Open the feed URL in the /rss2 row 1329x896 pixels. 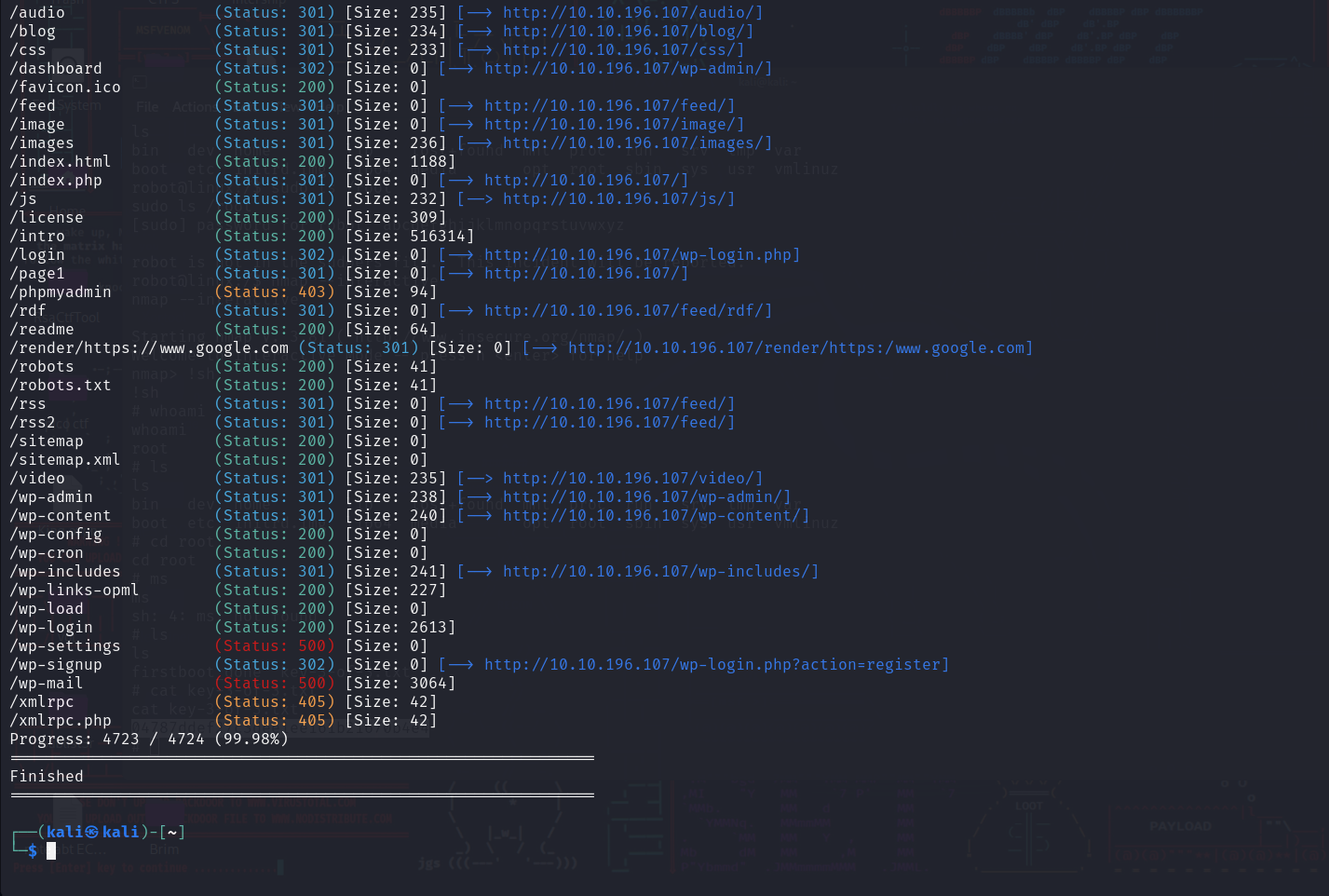pyautogui.click(x=605, y=422)
